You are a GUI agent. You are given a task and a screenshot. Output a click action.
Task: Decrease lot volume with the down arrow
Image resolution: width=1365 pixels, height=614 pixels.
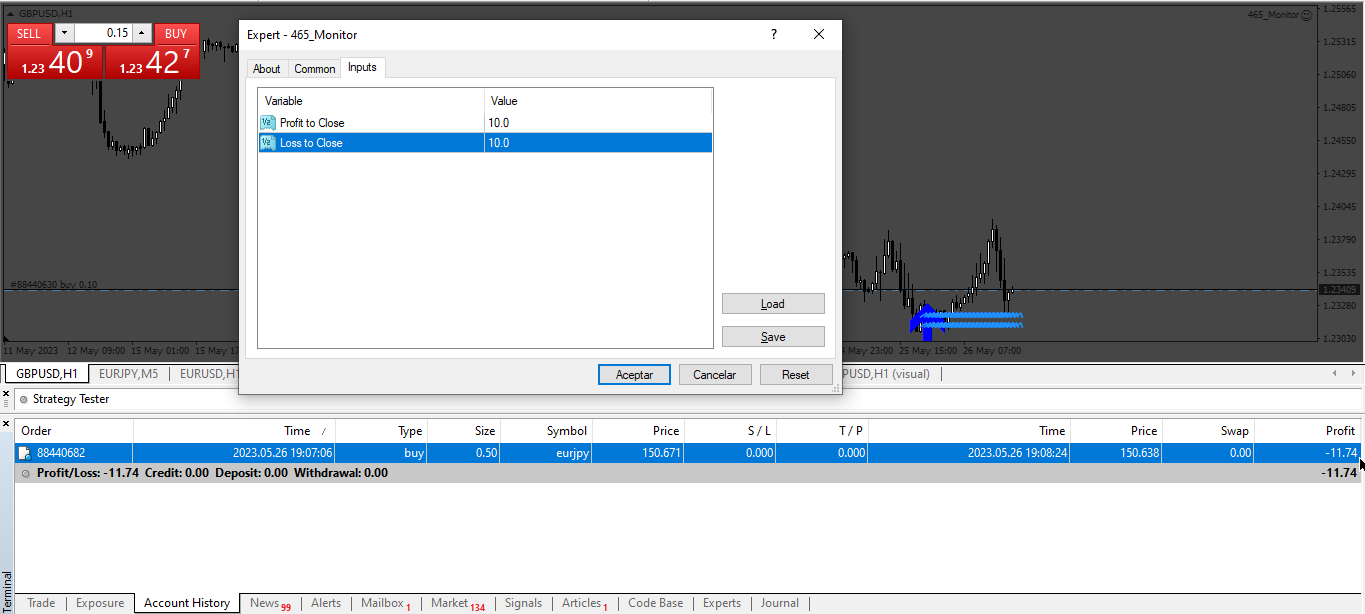click(x=64, y=33)
